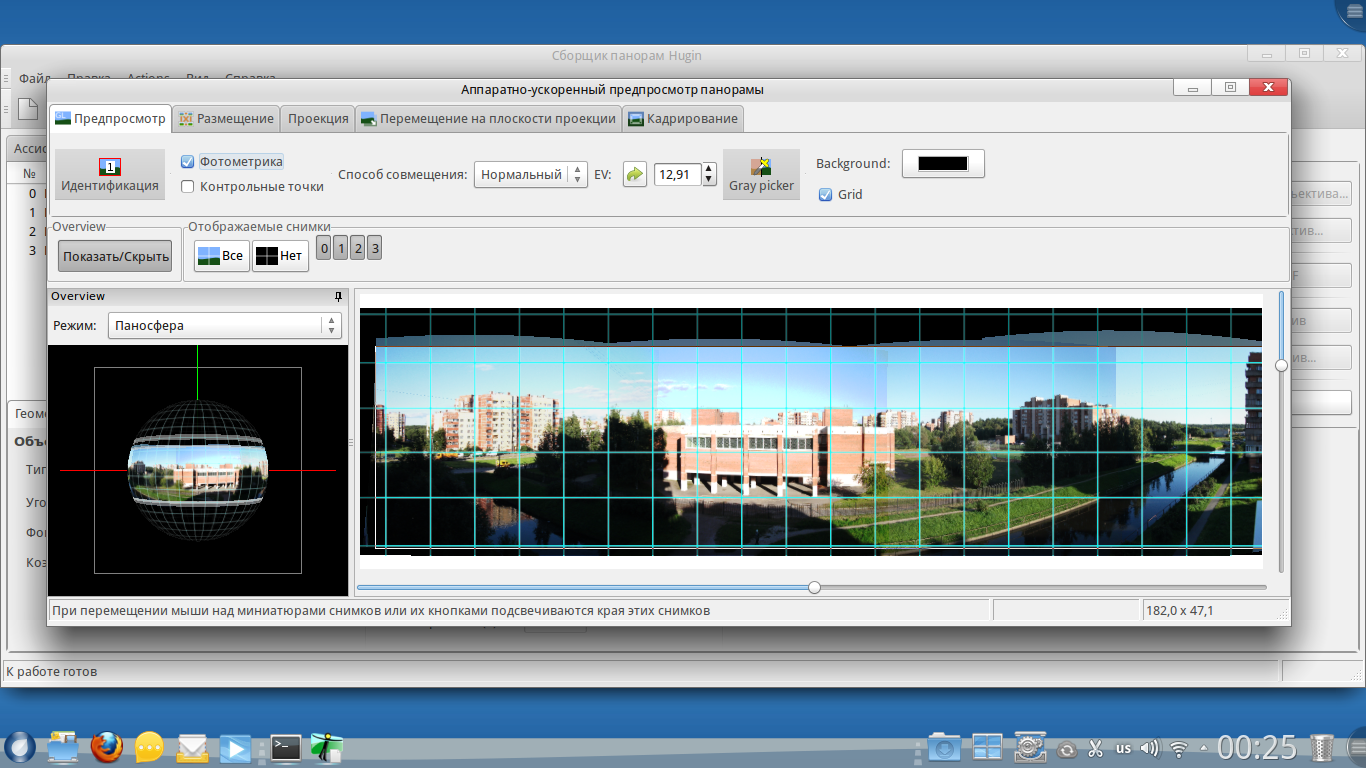The width and height of the screenshot is (1366, 768).
Task: Hide all images with the Нет button
Action: [x=279, y=256]
